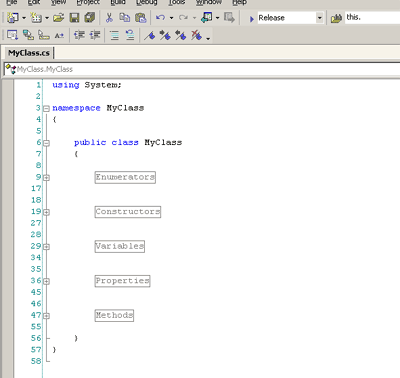Expand the Constructors region
Viewport: 400px width, 378px height.
coord(46,212)
